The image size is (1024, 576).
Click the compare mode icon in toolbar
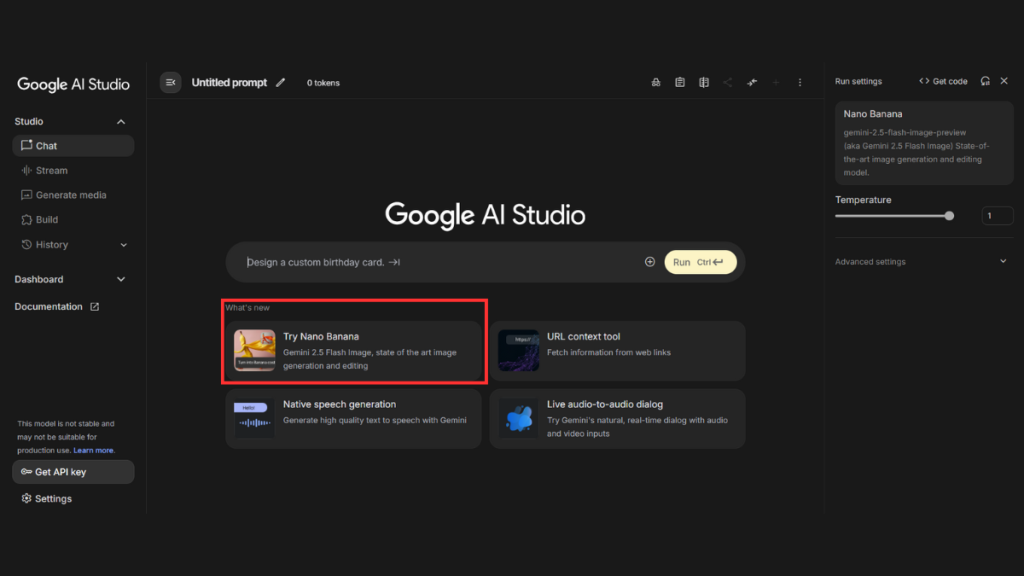703,82
